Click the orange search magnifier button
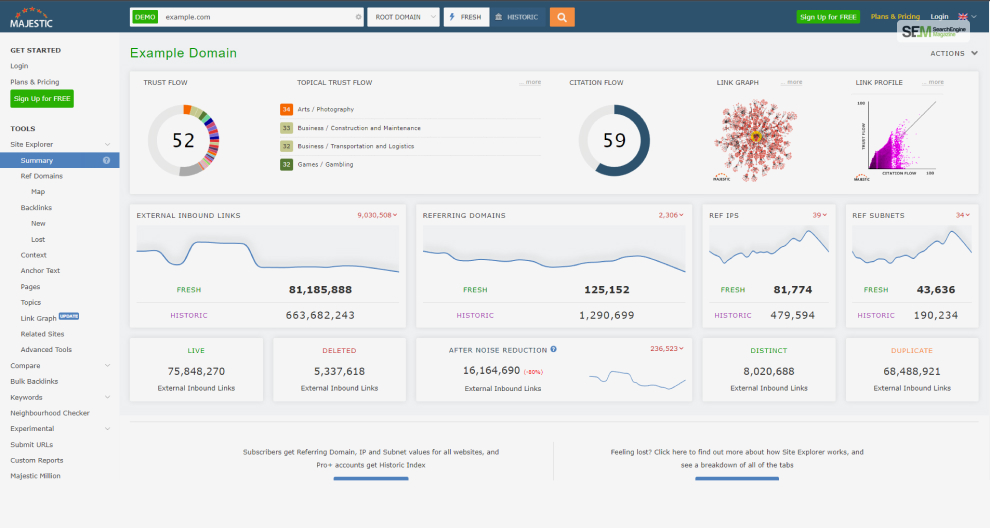 [x=562, y=17]
